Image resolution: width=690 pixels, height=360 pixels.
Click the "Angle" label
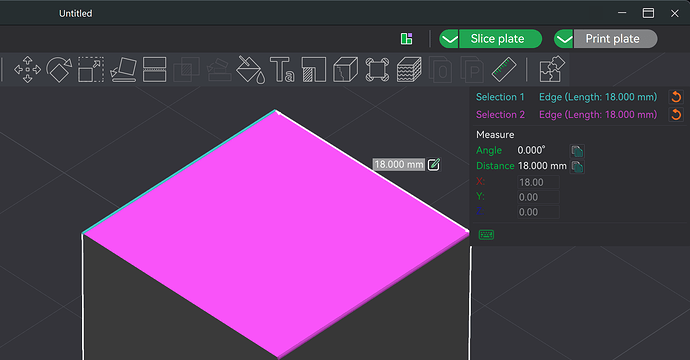pyautogui.click(x=489, y=151)
